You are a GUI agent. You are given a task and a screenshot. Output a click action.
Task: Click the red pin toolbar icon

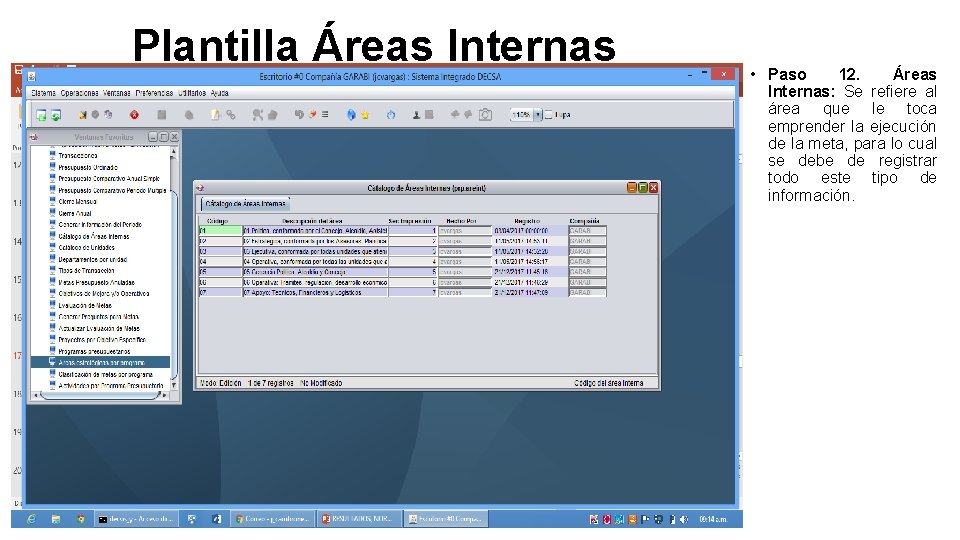pyautogui.click(x=313, y=114)
